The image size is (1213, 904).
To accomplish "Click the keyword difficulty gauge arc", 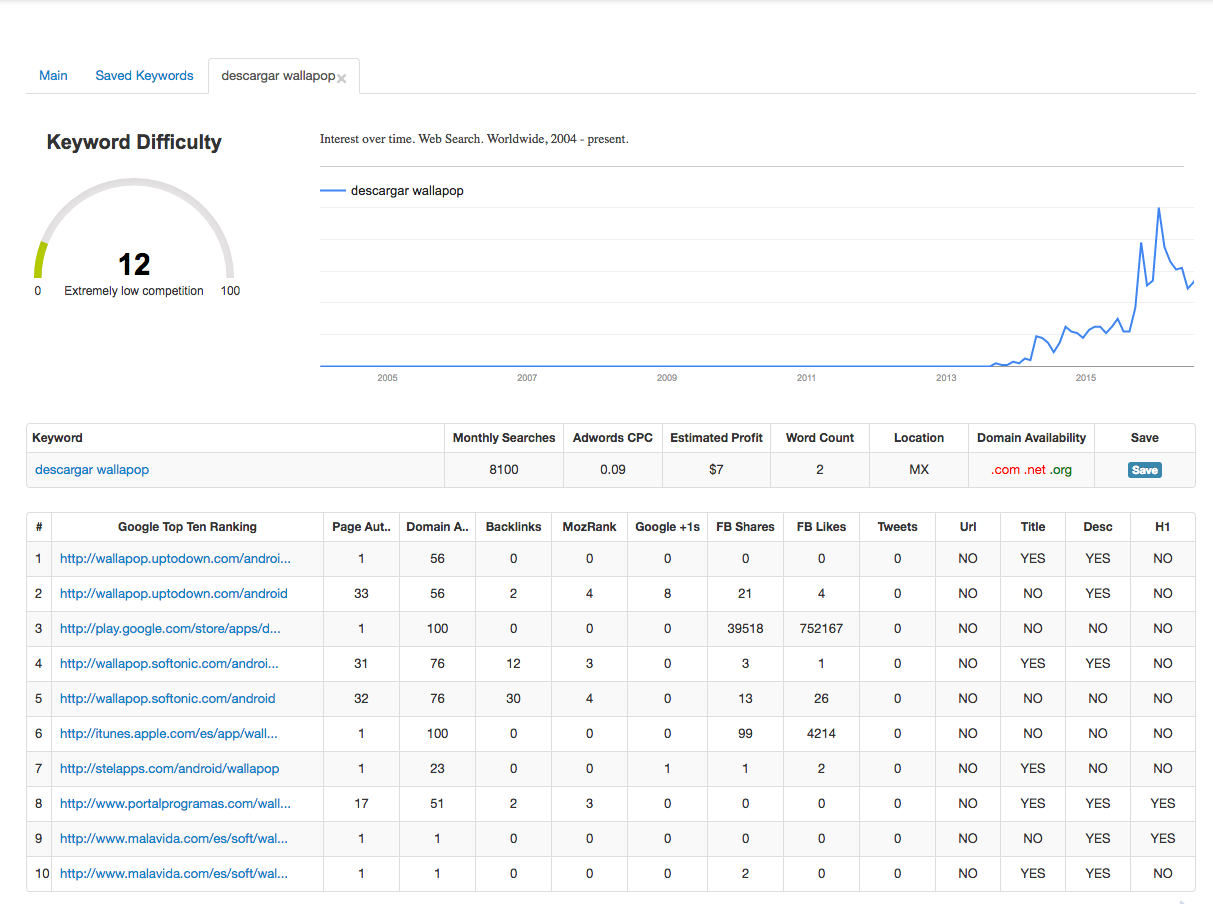I will click(x=134, y=228).
